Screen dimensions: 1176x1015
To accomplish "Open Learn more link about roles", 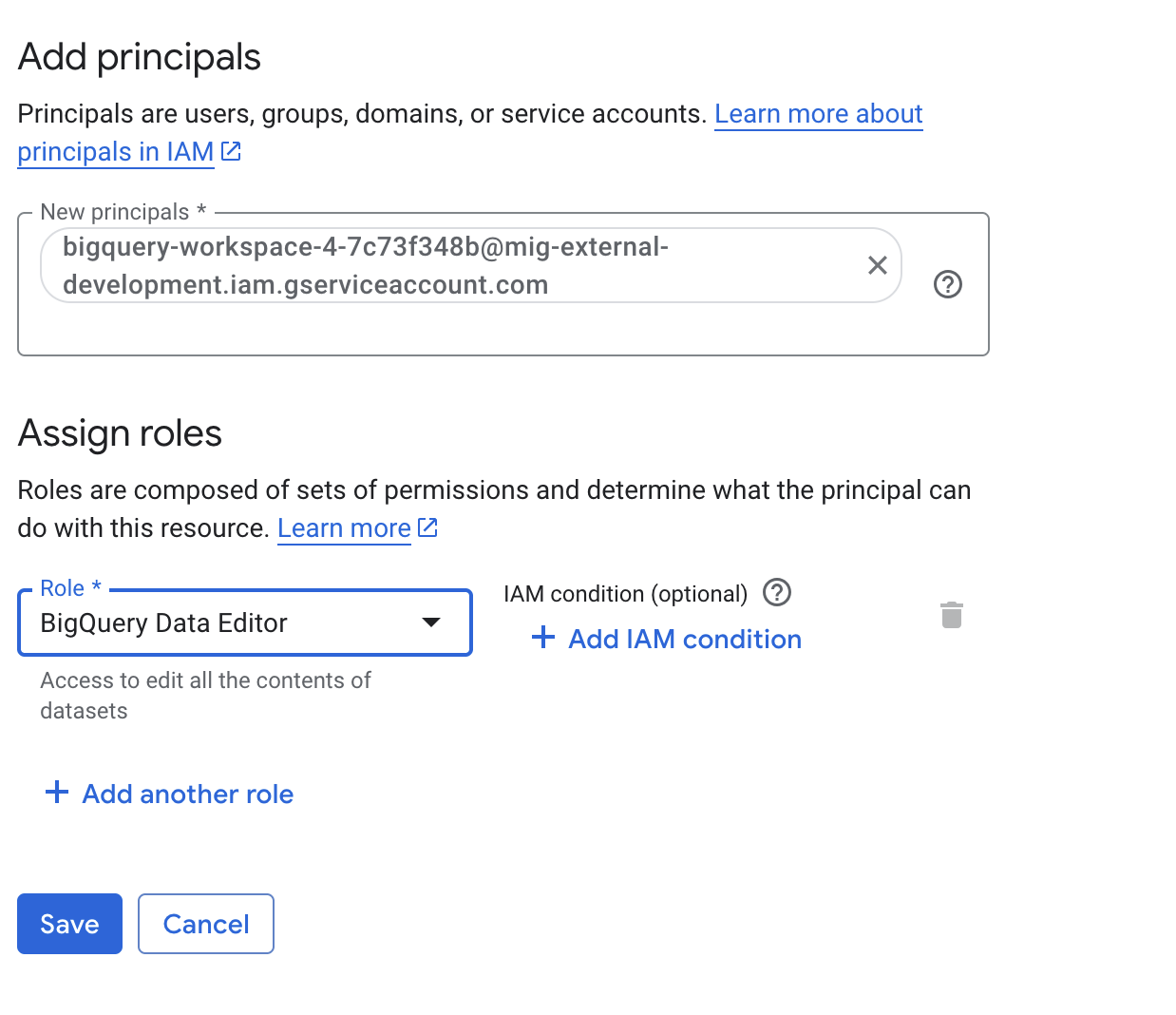I will pos(344,528).
